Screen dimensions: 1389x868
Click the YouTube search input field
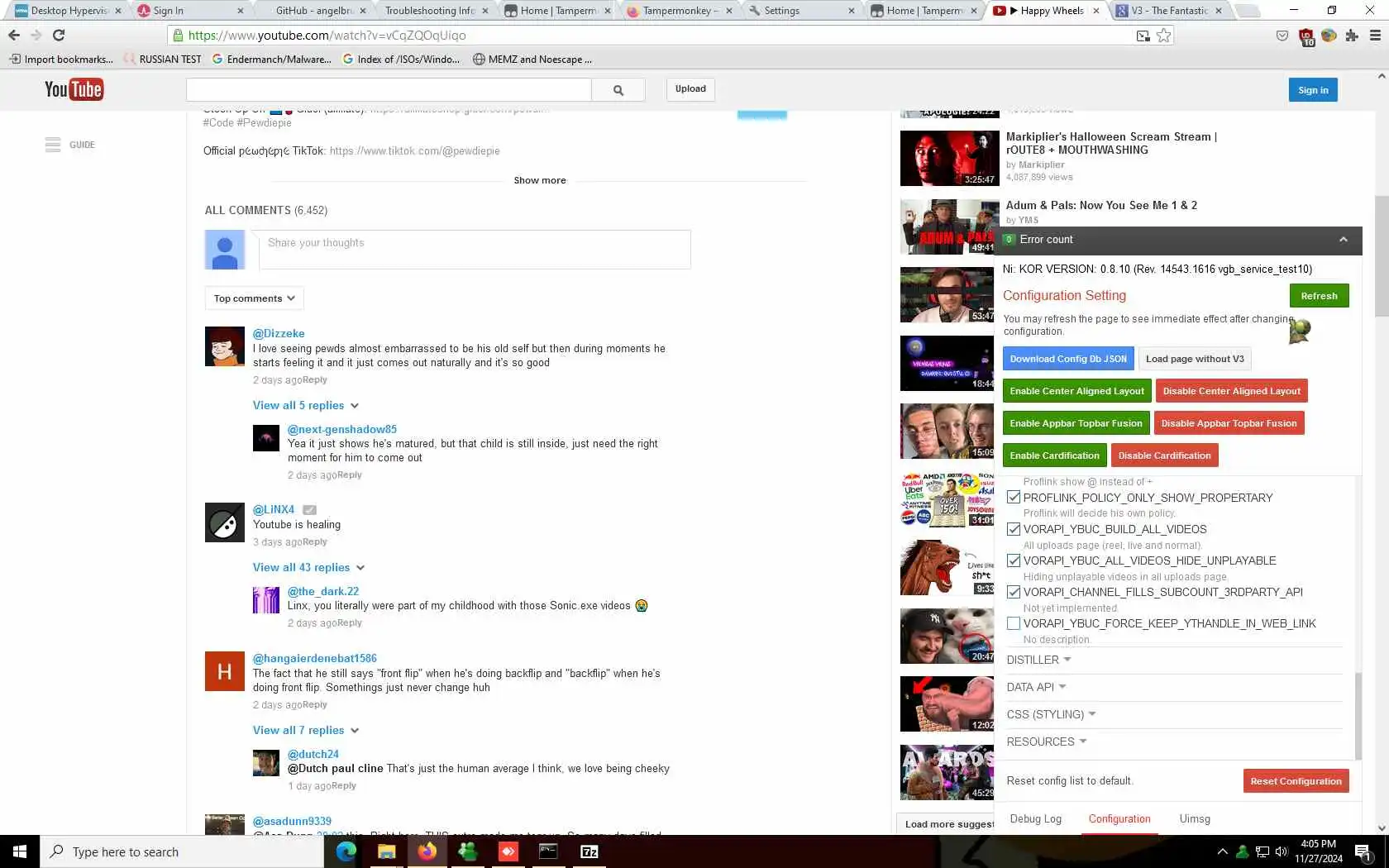click(x=389, y=89)
